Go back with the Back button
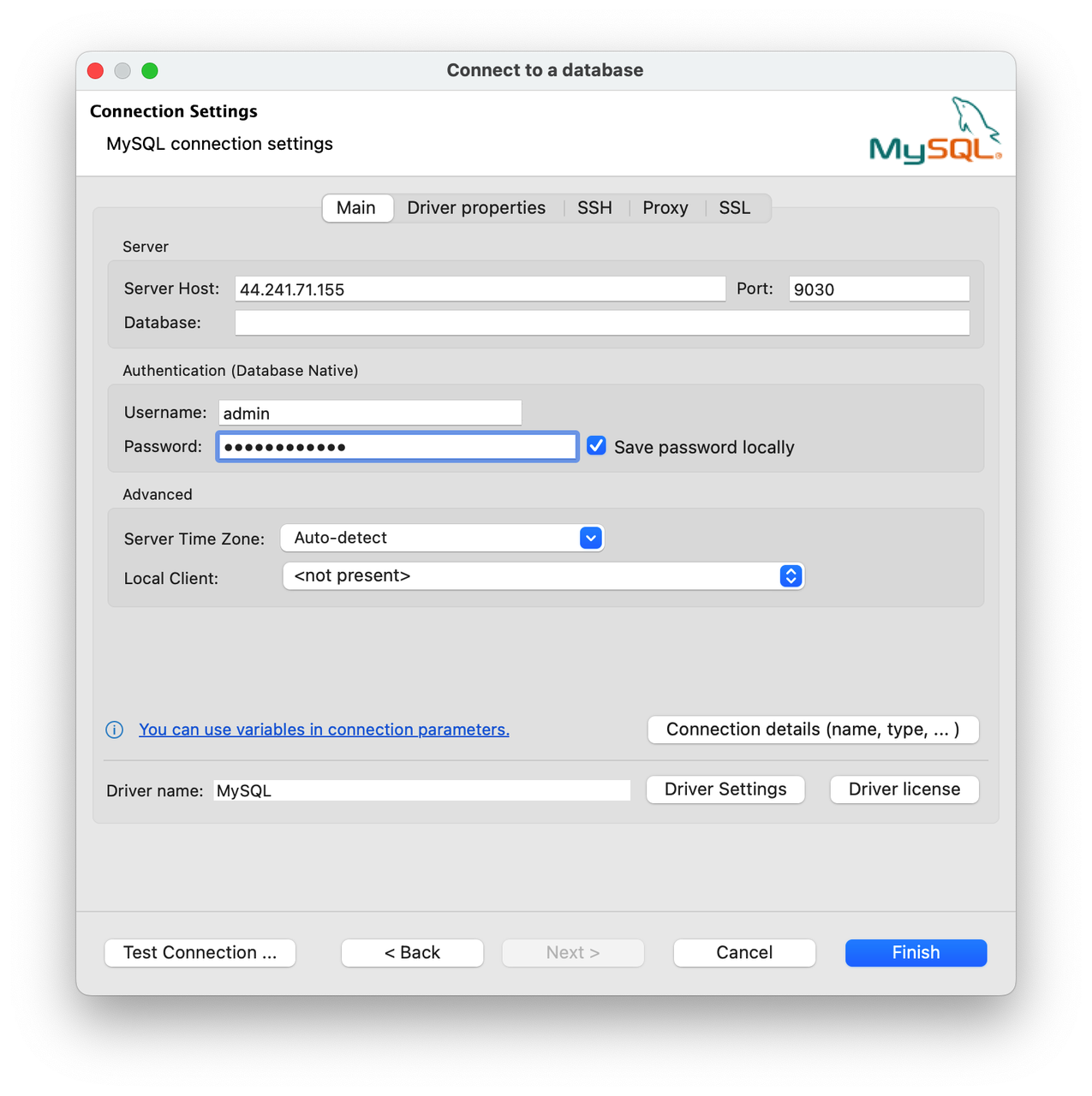This screenshot has width=1092, height=1096. (x=412, y=953)
